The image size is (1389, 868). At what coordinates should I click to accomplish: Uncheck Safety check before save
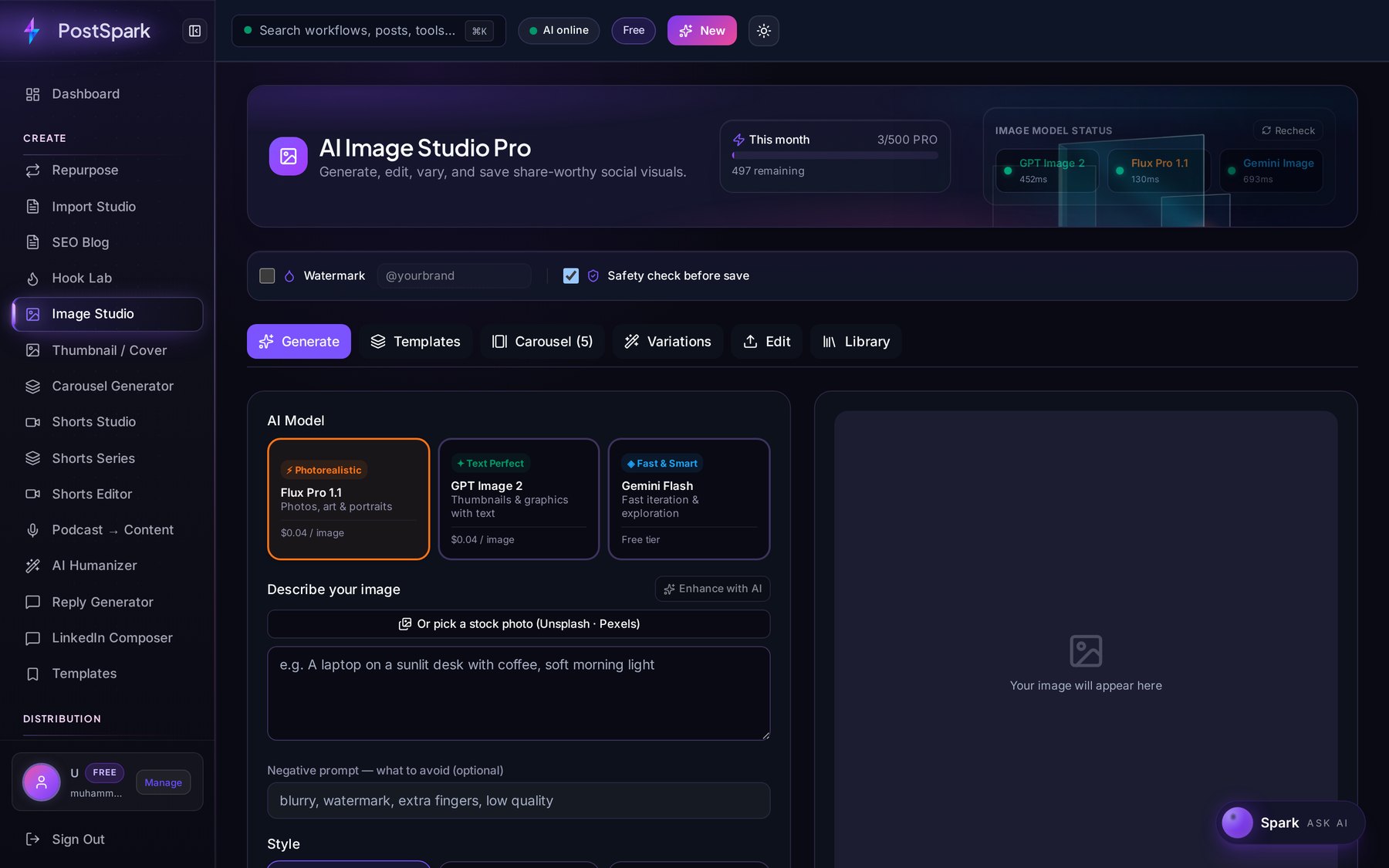coord(571,276)
